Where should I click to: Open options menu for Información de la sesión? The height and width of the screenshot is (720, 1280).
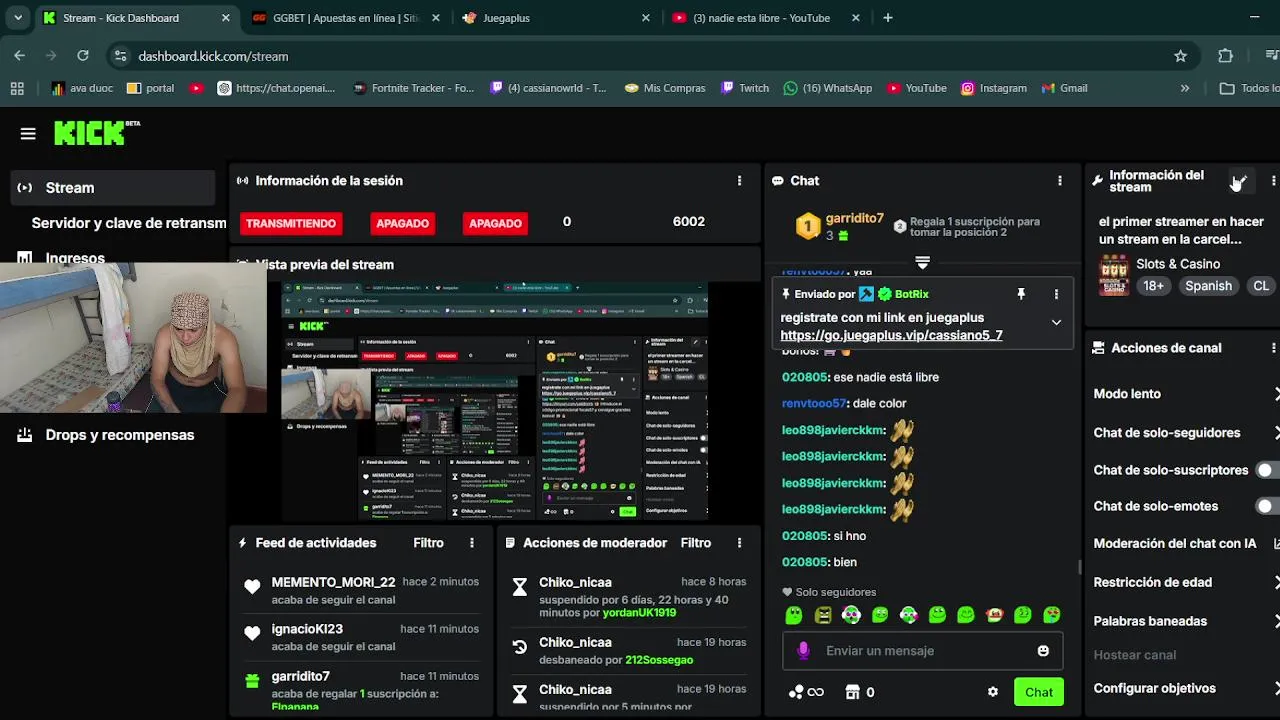[x=739, y=181]
